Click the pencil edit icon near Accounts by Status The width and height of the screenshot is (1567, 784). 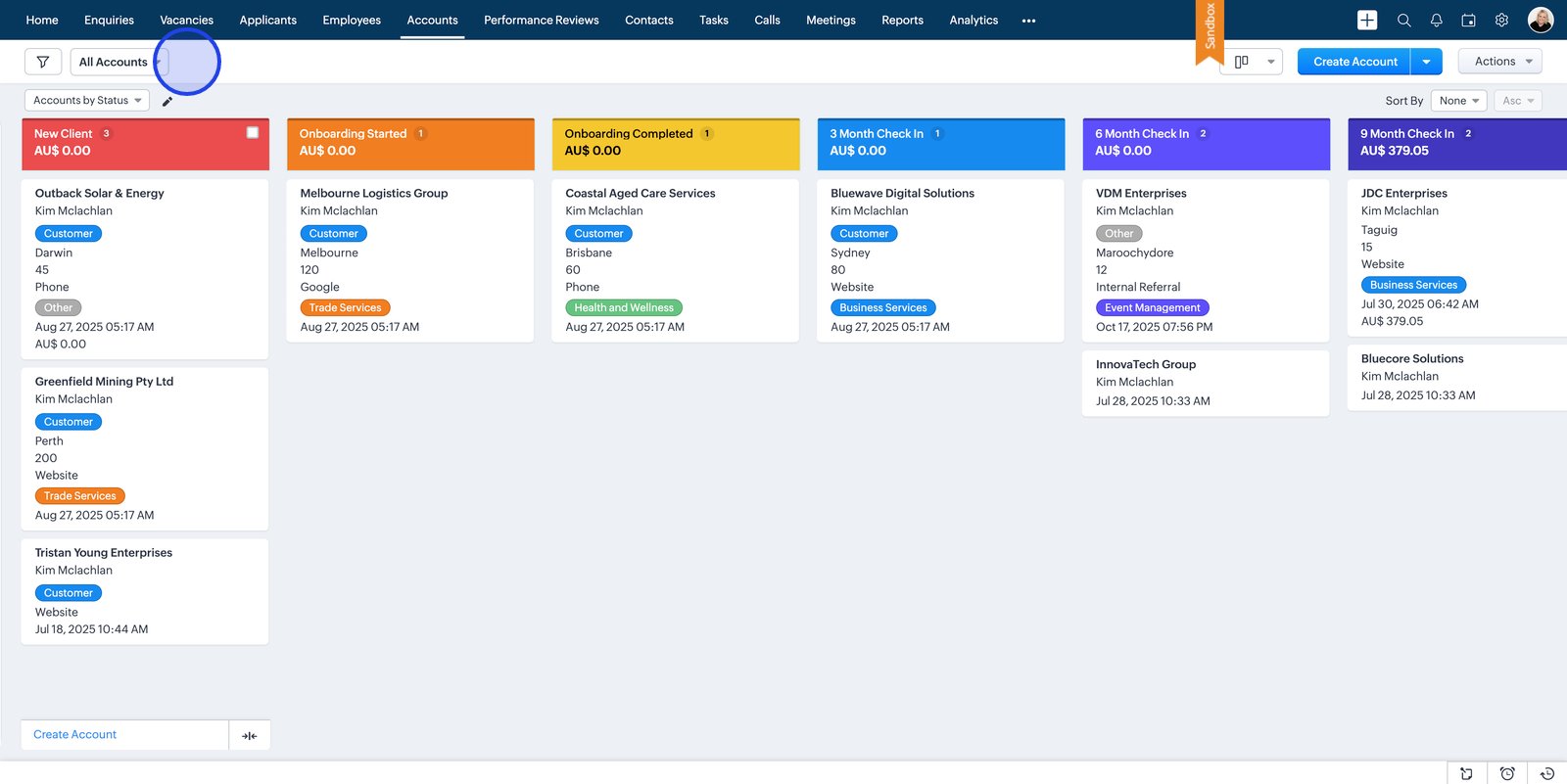coord(167,101)
